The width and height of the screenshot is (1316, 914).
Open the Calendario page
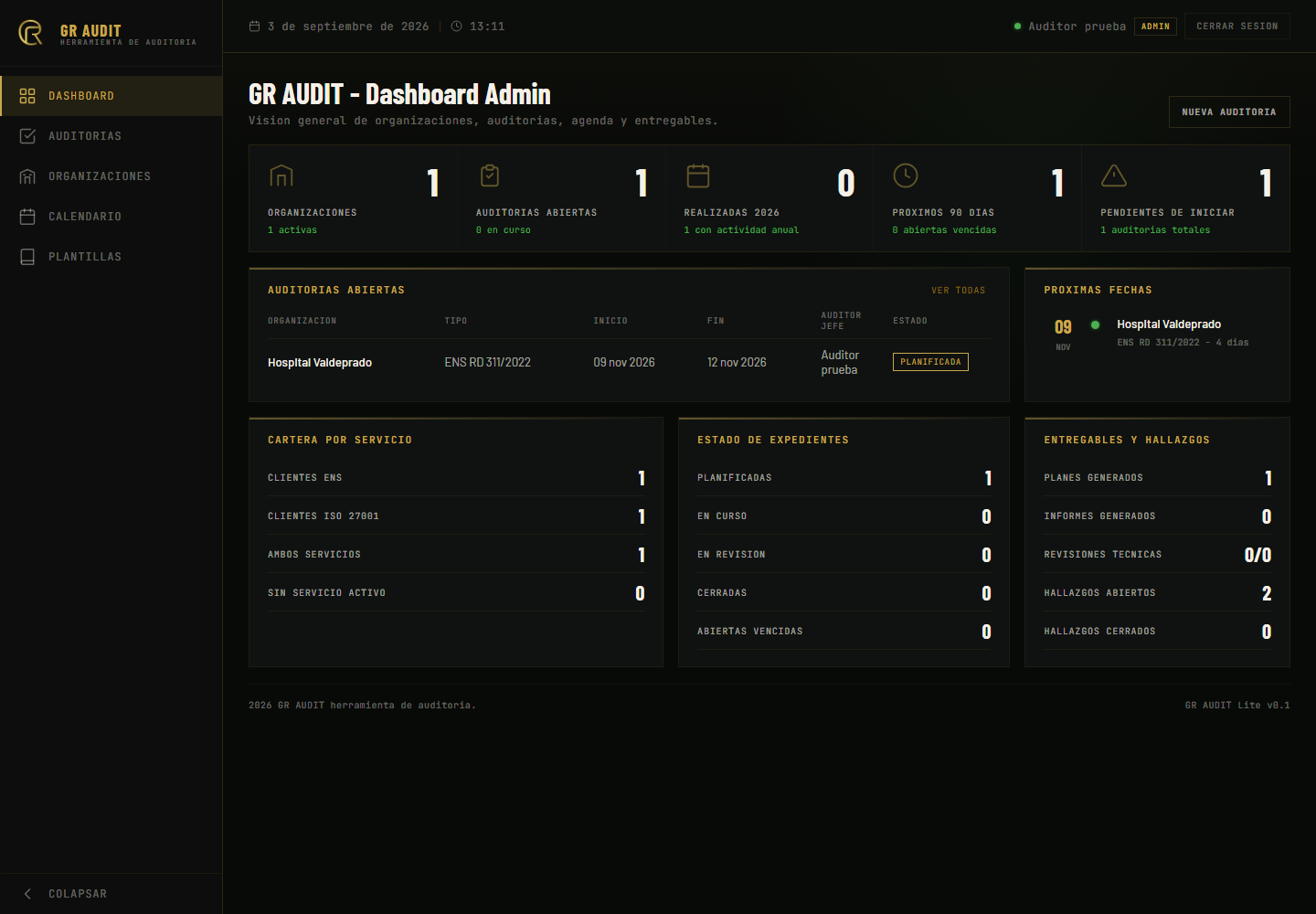click(x=111, y=217)
